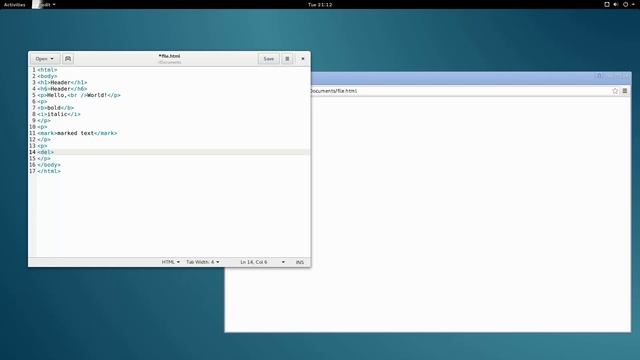The height and width of the screenshot is (360, 640).
Task: Close the gedit window
Action: pos(303,59)
